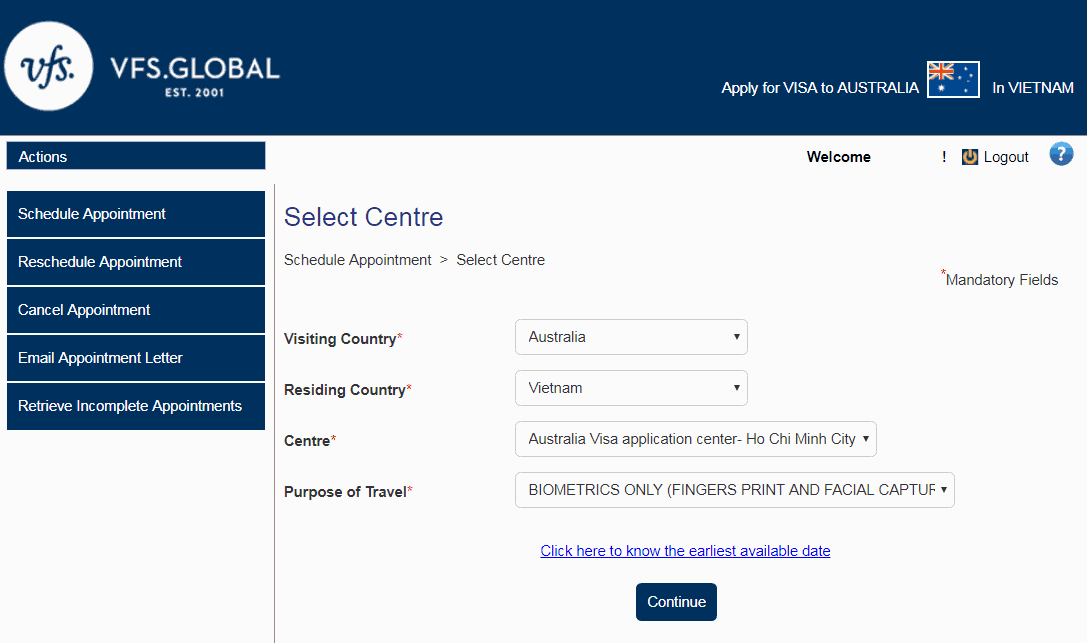The width and height of the screenshot is (1087, 643).
Task: Click the Logout power icon
Action: point(970,157)
